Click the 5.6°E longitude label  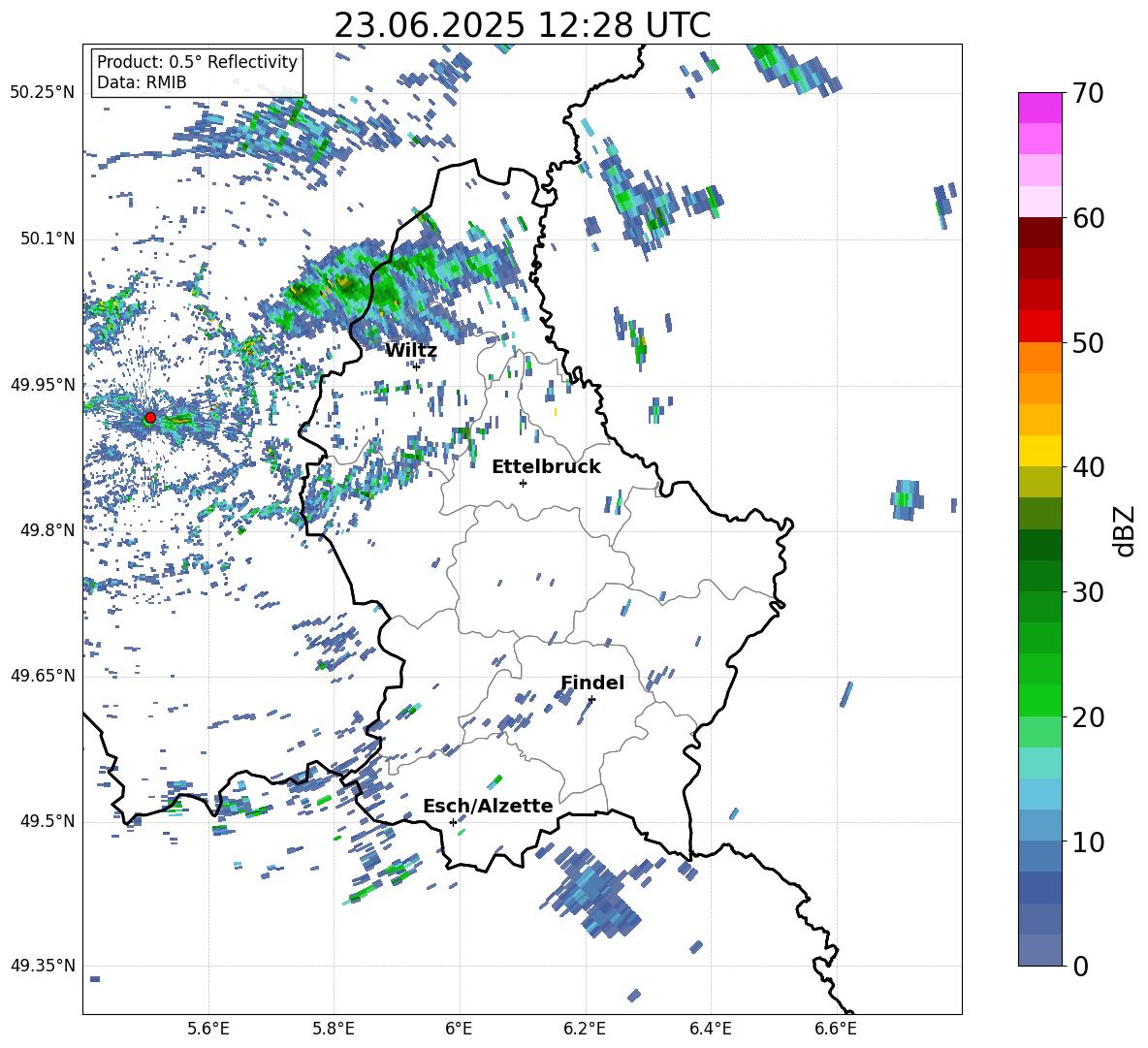pos(208,1029)
